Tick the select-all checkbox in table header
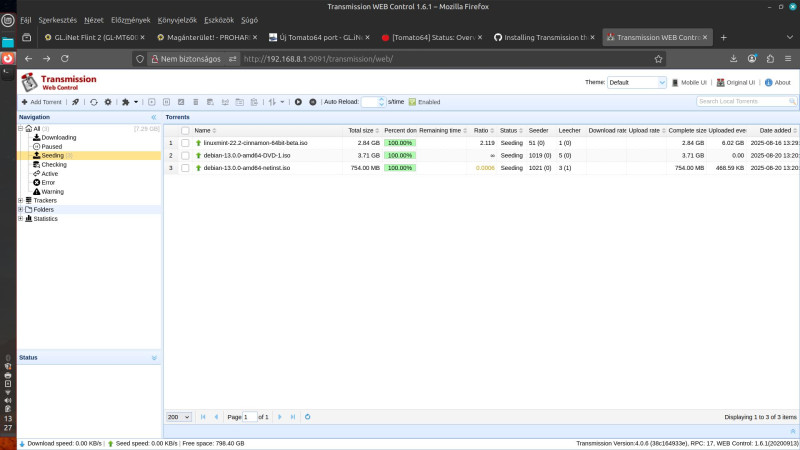 point(185,131)
